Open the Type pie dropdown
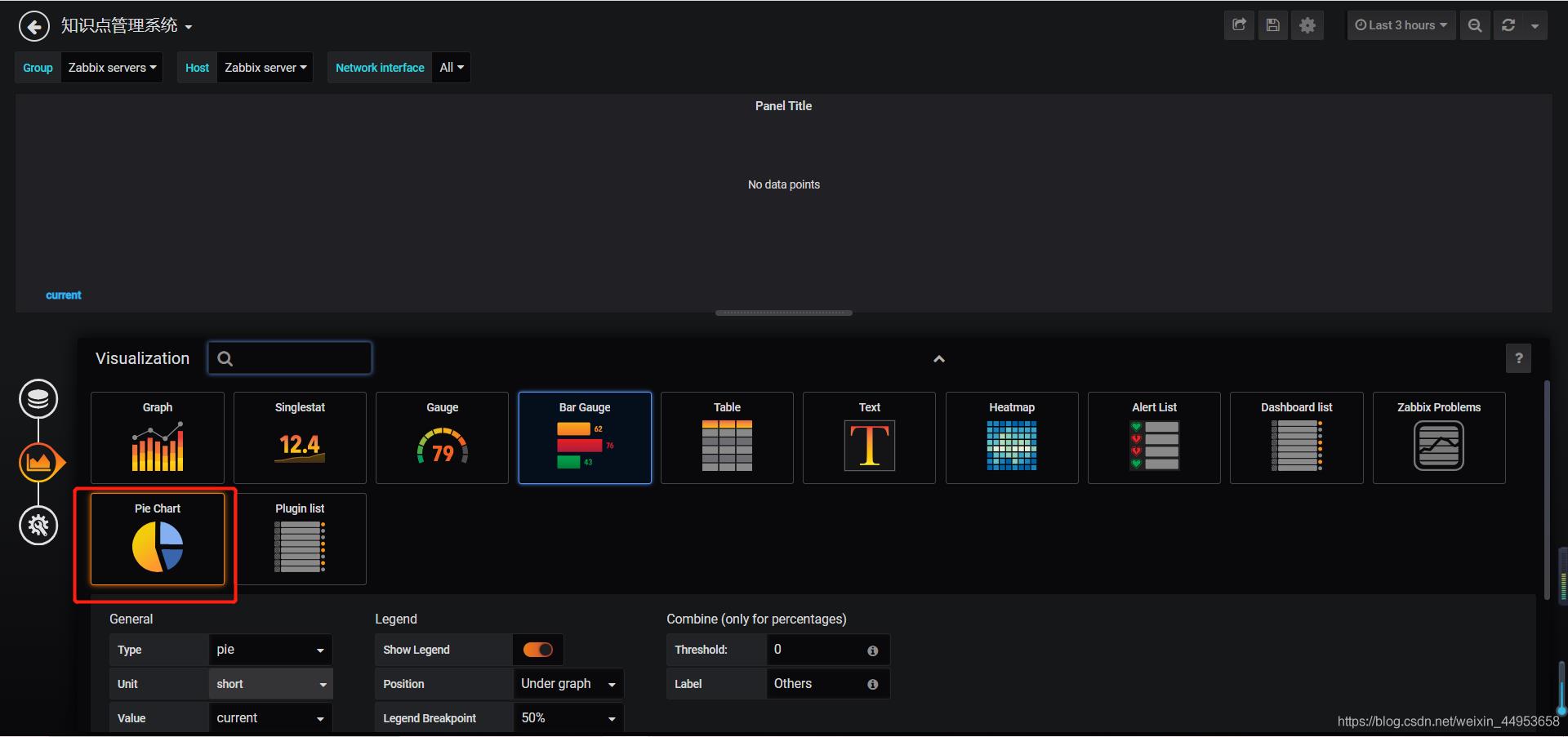 click(270, 650)
